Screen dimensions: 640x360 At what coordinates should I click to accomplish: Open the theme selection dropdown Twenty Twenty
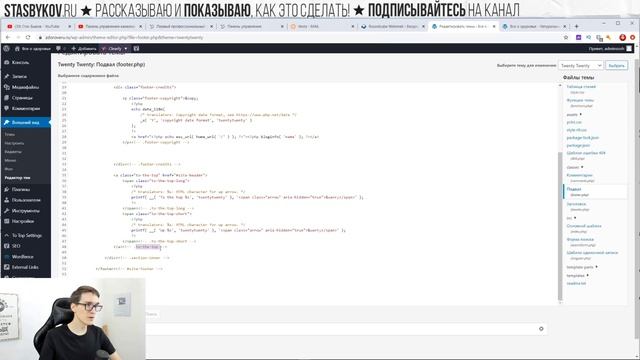pos(580,65)
